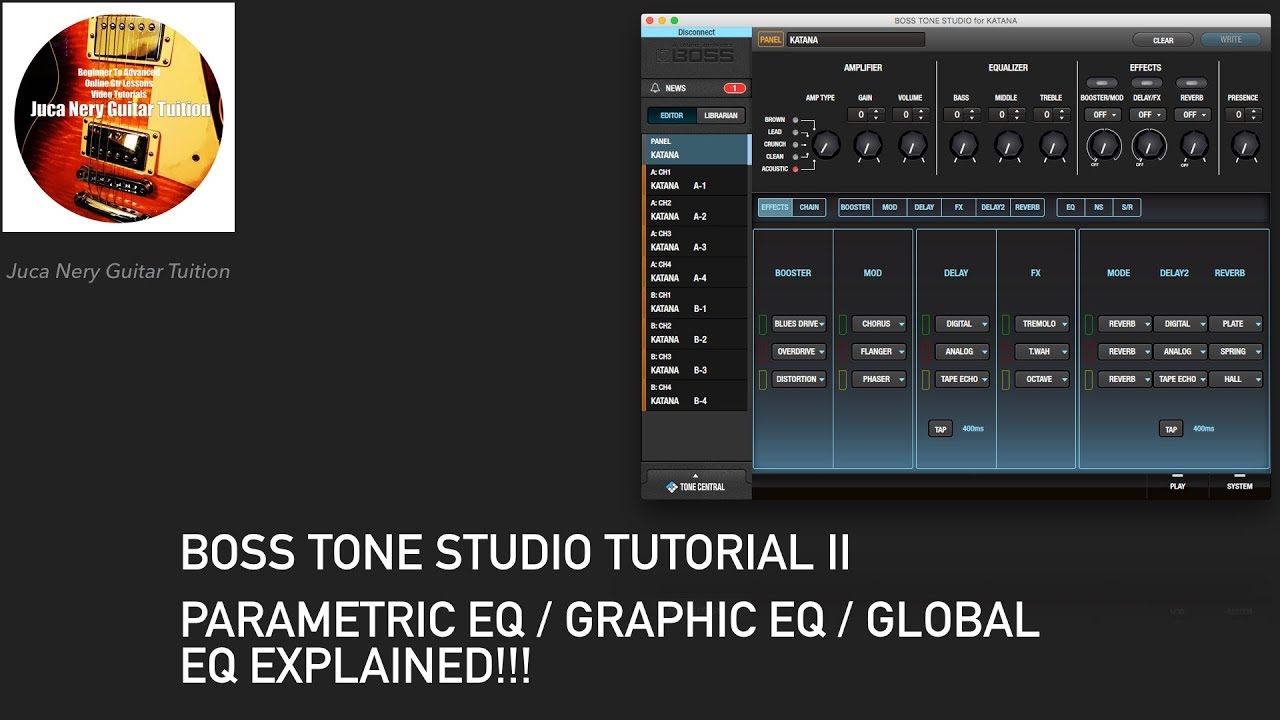
Task: Click the CLEAR button
Action: click(1163, 40)
